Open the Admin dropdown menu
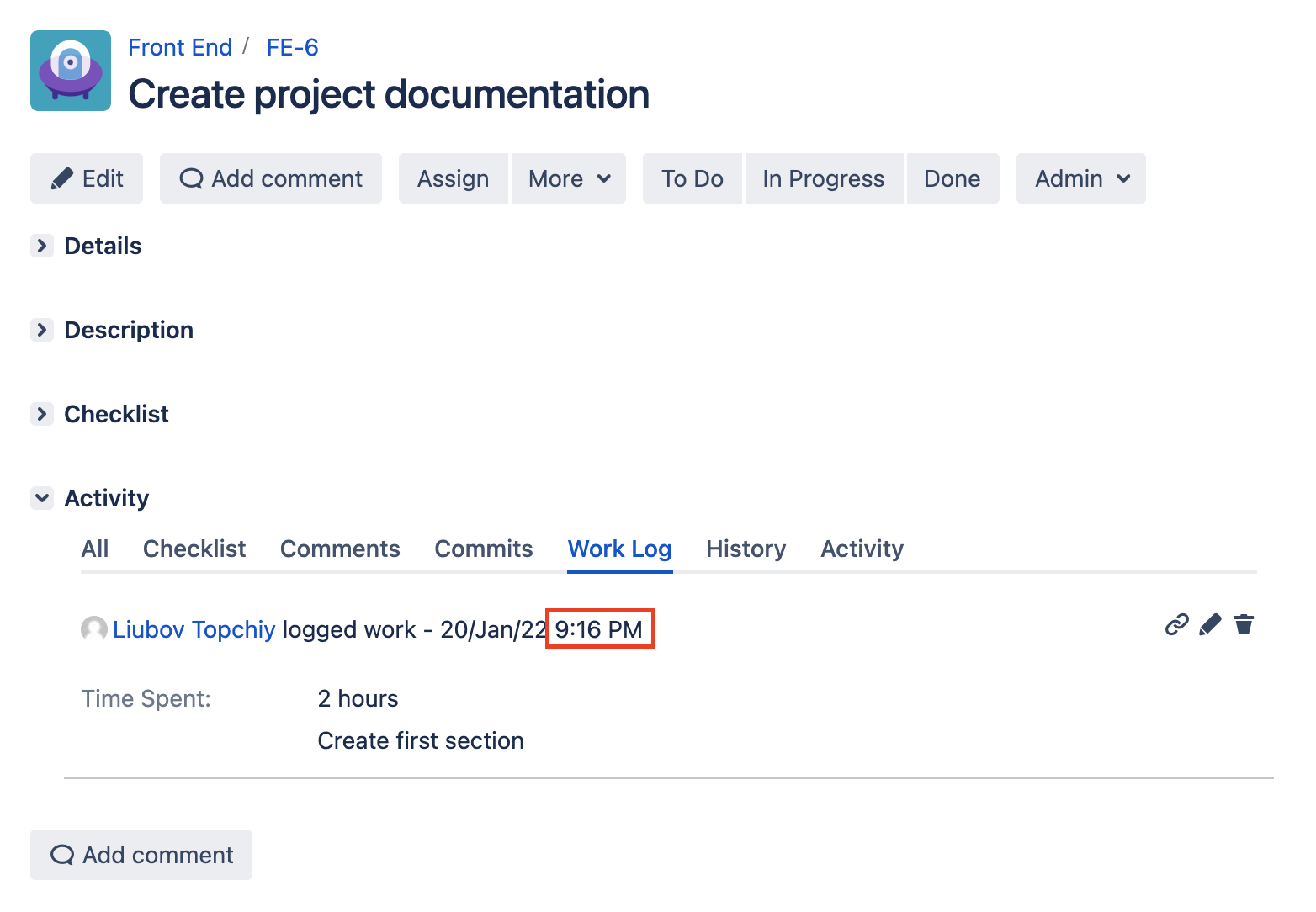The width and height of the screenshot is (1316, 912). [x=1080, y=178]
